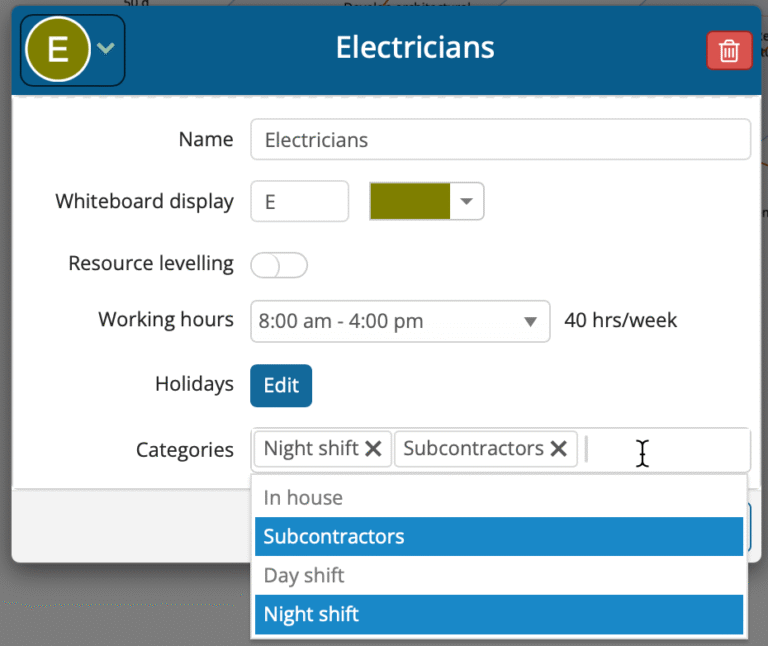The height and width of the screenshot is (646, 768).
Task: Click the Electricians dialog title
Action: tap(415, 48)
